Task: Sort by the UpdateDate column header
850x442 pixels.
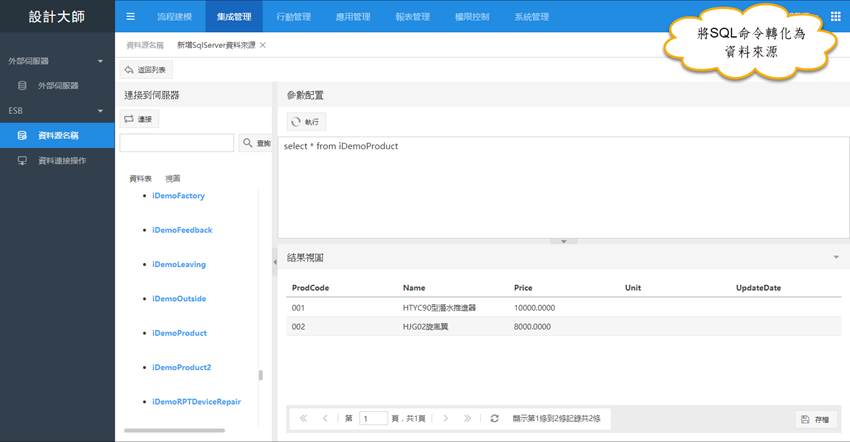Action: tap(758, 288)
